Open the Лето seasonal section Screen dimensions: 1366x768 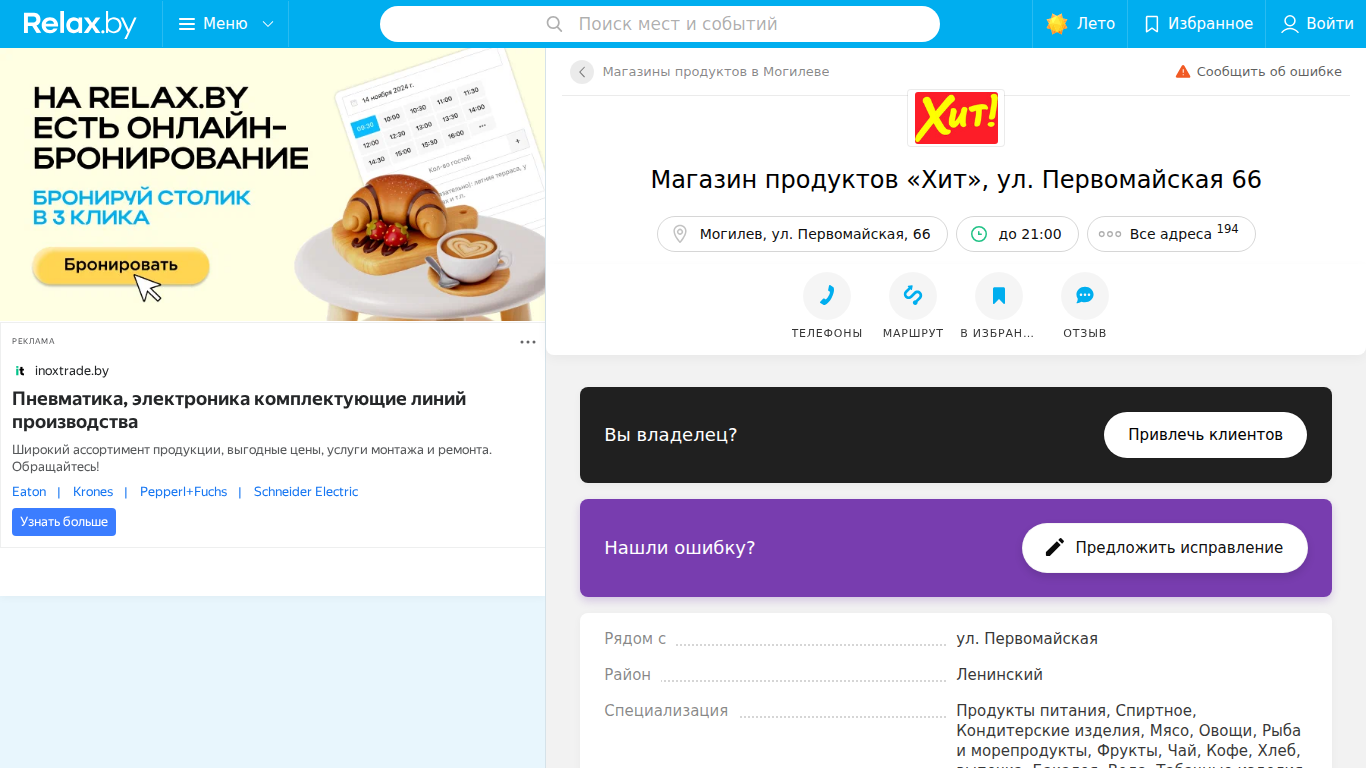tap(1080, 24)
